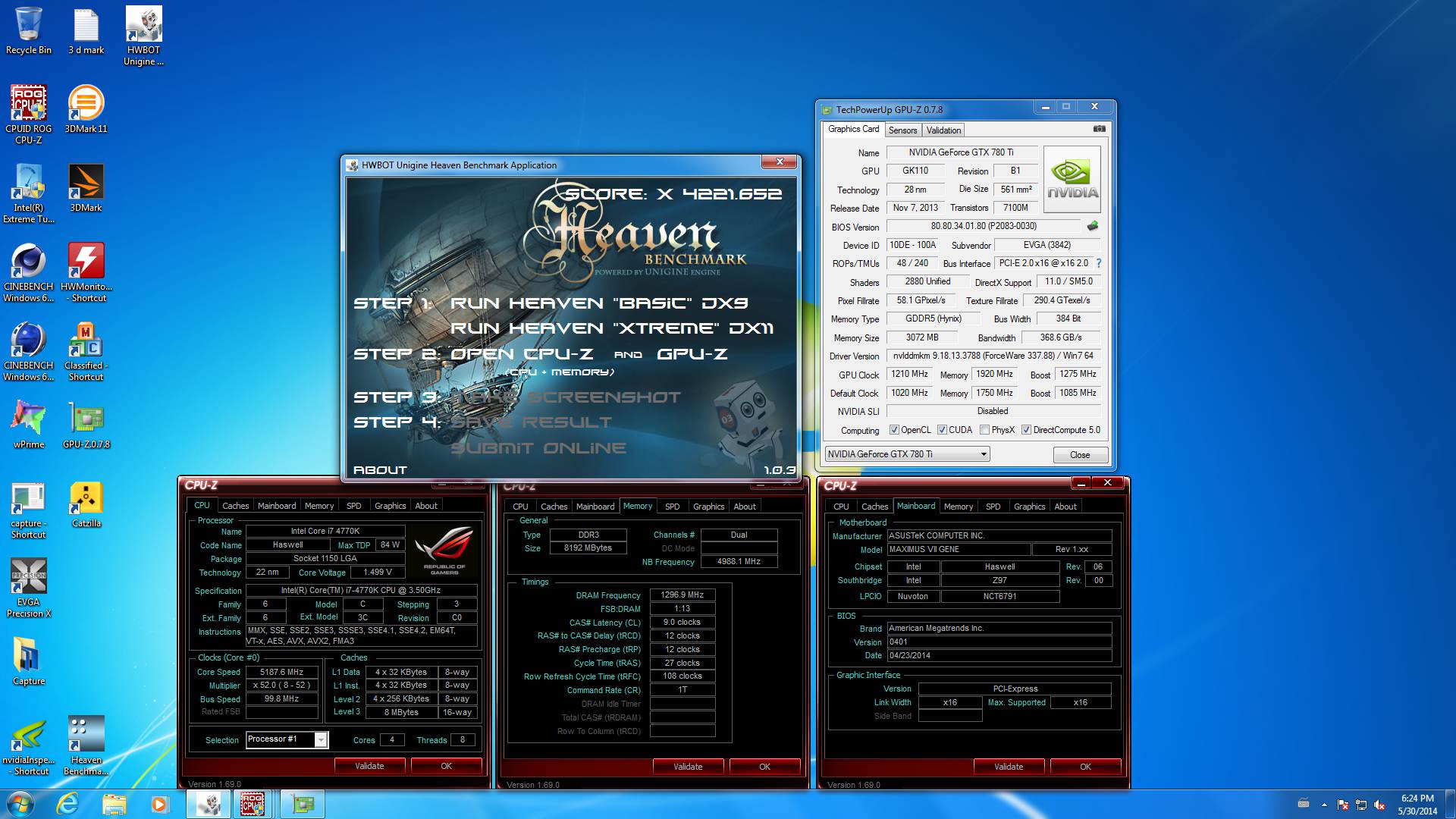The width and height of the screenshot is (1456, 819).
Task: Open File Explorer from the taskbar
Action: coord(114,804)
